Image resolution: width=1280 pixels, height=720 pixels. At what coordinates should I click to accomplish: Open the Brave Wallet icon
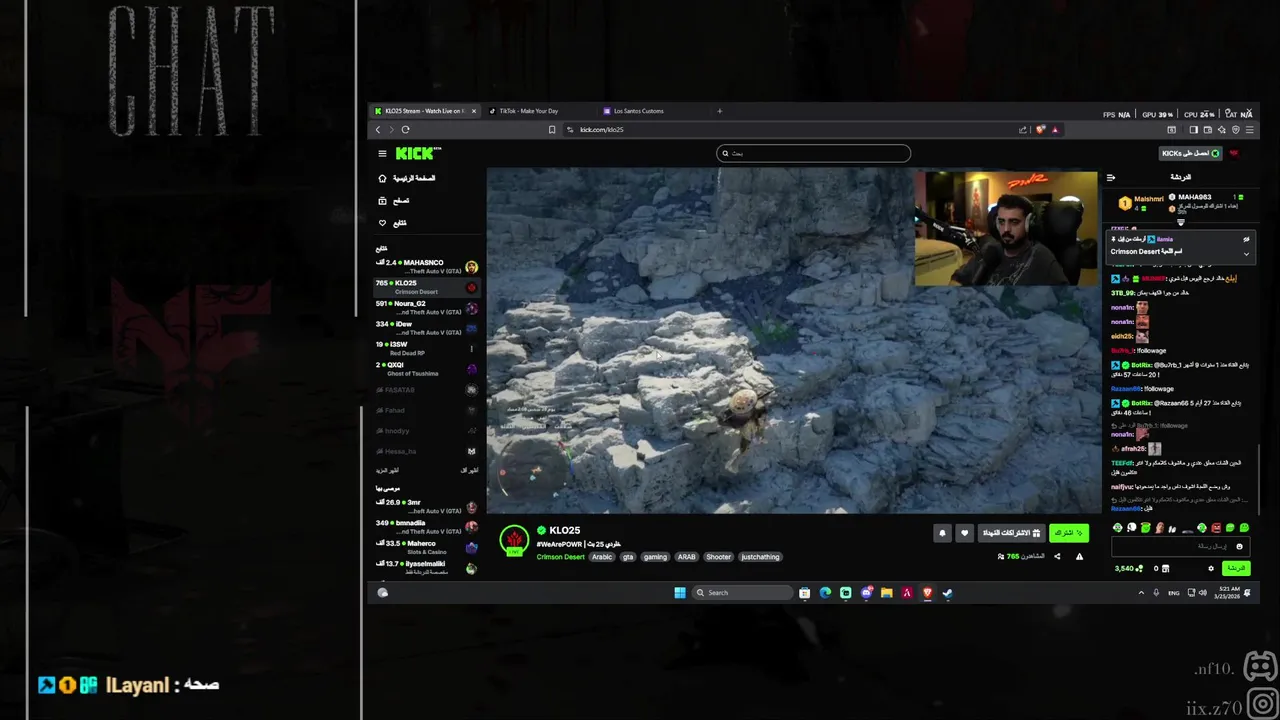pos(1208,129)
